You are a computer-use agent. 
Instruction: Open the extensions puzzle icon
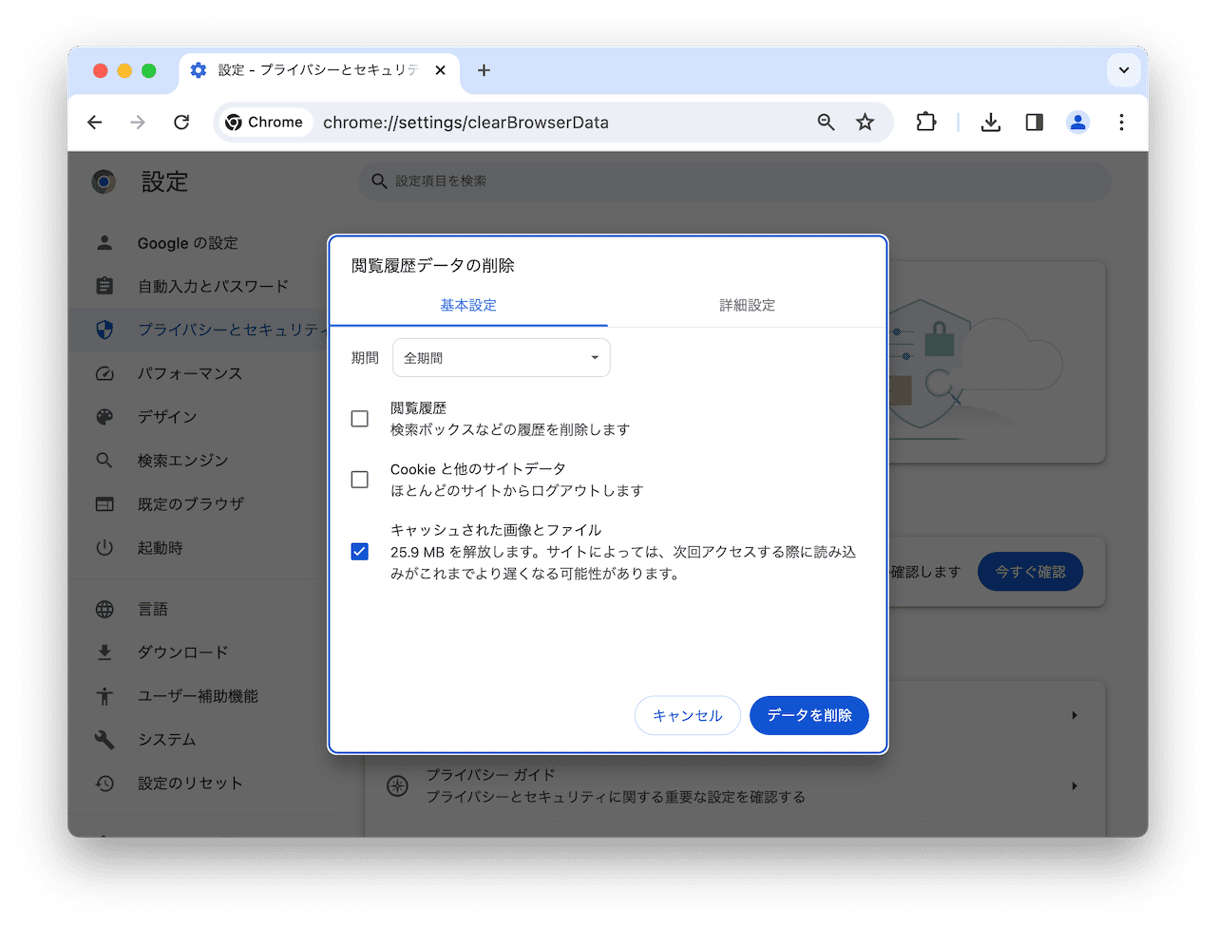926,122
